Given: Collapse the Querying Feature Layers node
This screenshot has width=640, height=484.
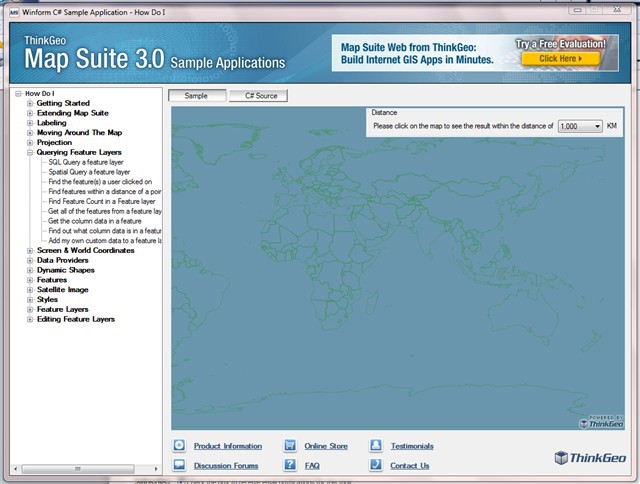Looking at the screenshot, I should coord(30,152).
